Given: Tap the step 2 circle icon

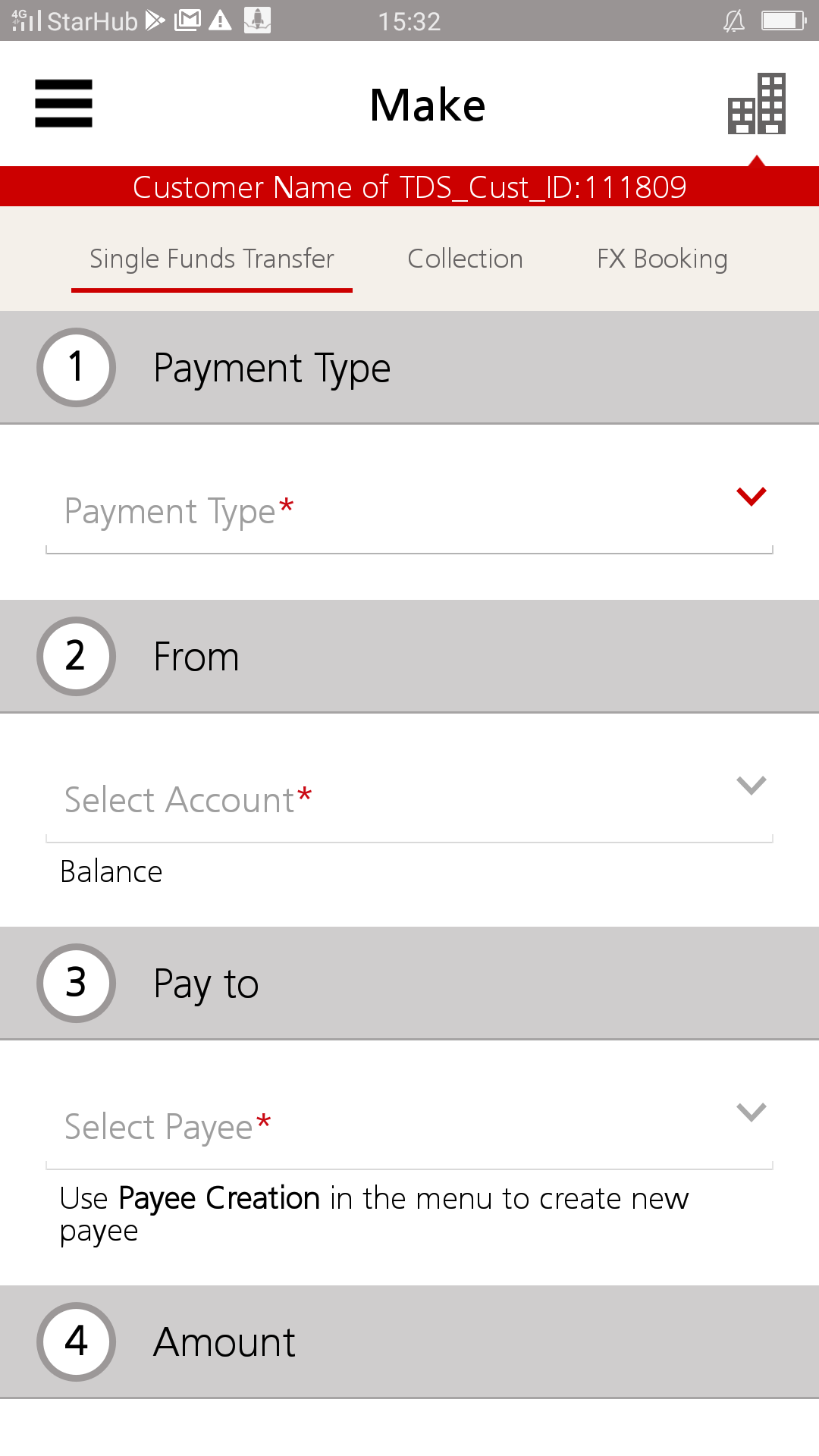Looking at the screenshot, I should (x=76, y=656).
